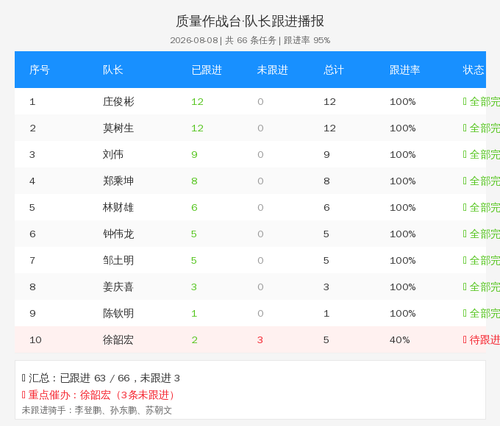Select captain name 刘伟
The image size is (500, 426).
tap(113, 155)
